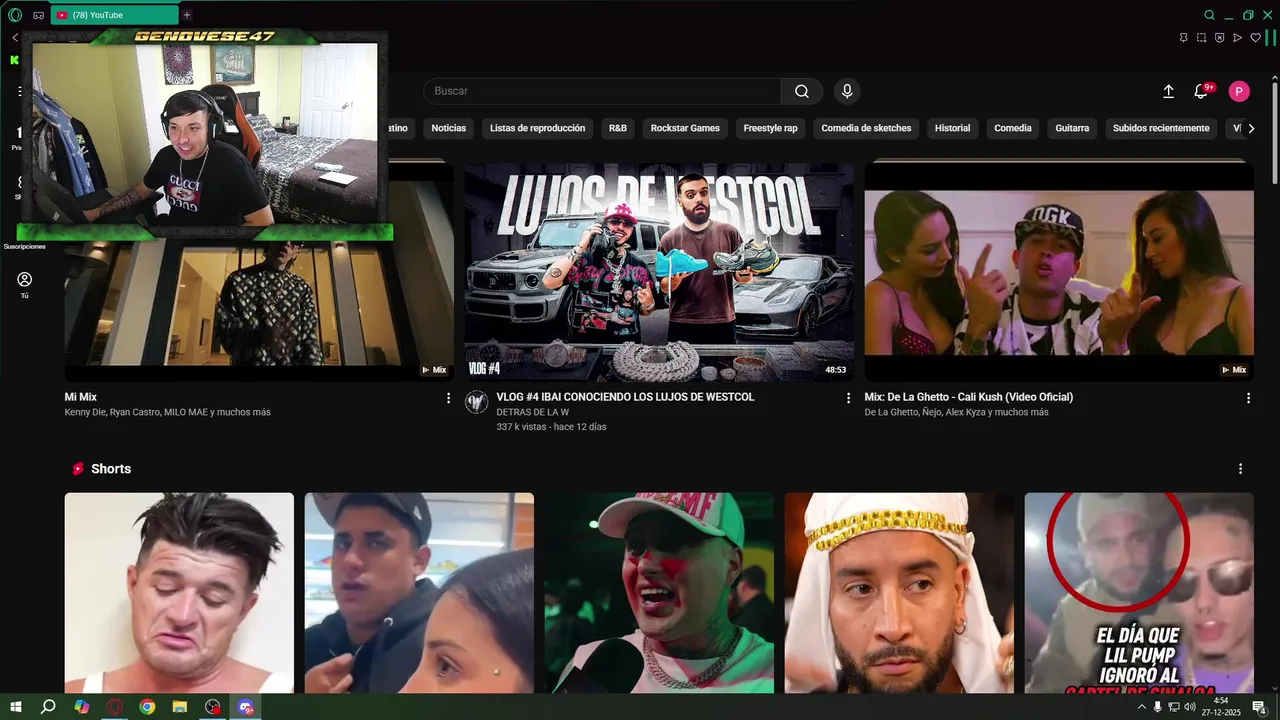This screenshot has width=1280, height=720.
Task: Open the De La Ghetto Cali Kush thumbnail
Action: tap(1059, 272)
